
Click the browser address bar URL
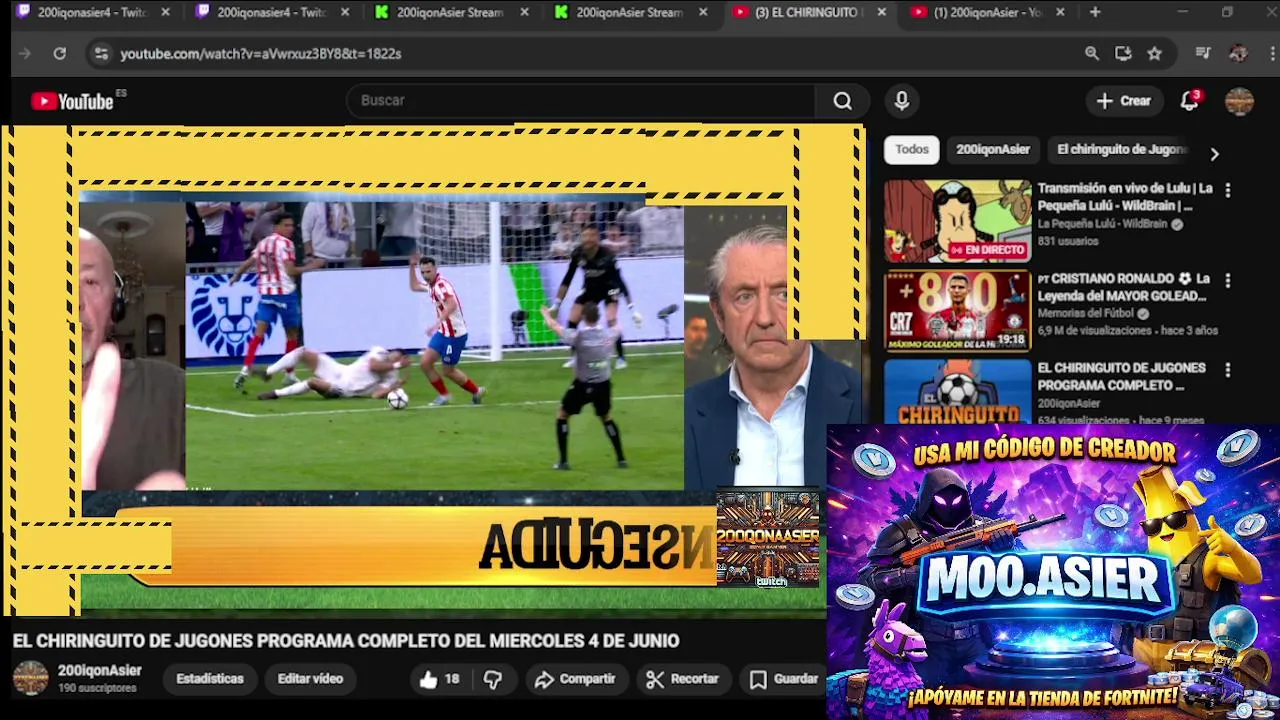pyautogui.click(x=261, y=54)
